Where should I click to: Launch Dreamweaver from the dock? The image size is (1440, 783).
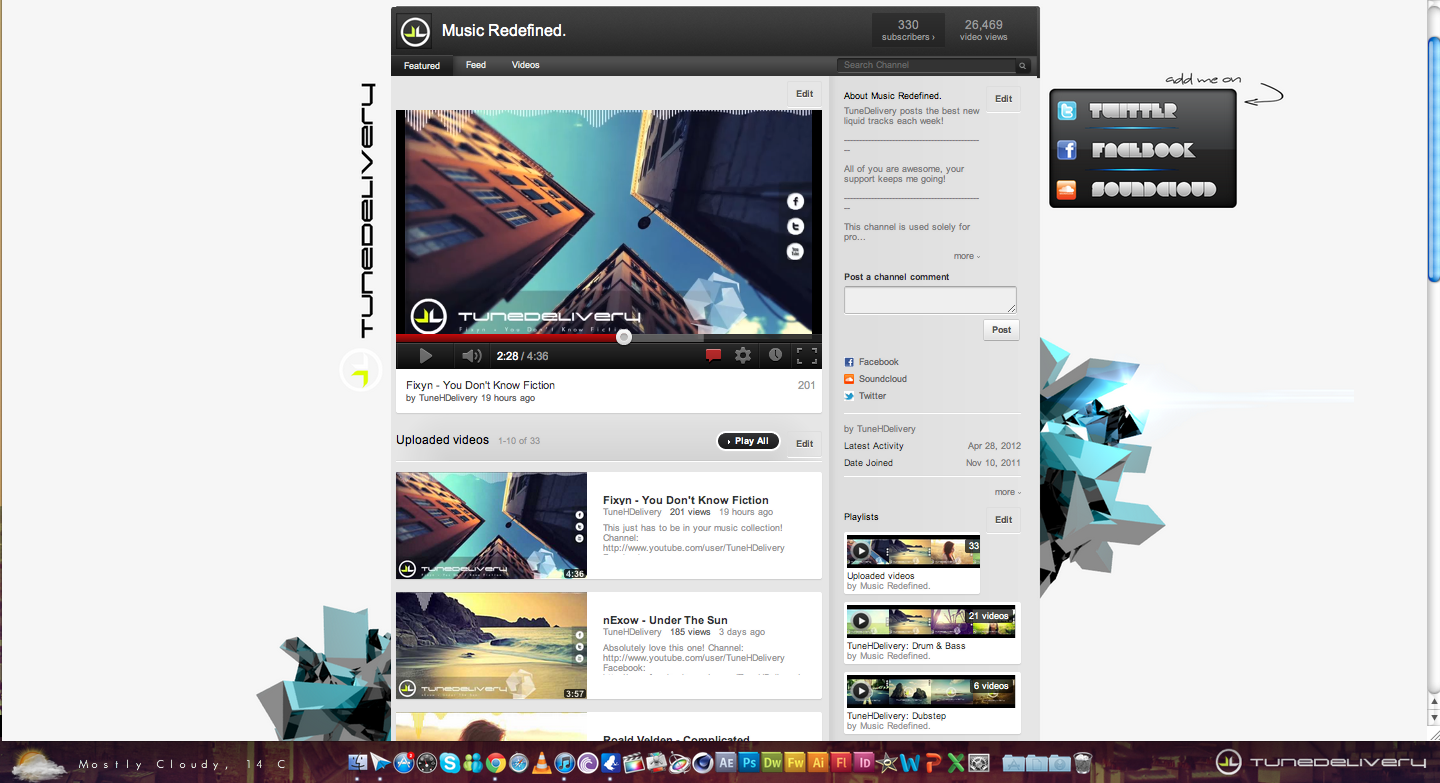(772, 763)
